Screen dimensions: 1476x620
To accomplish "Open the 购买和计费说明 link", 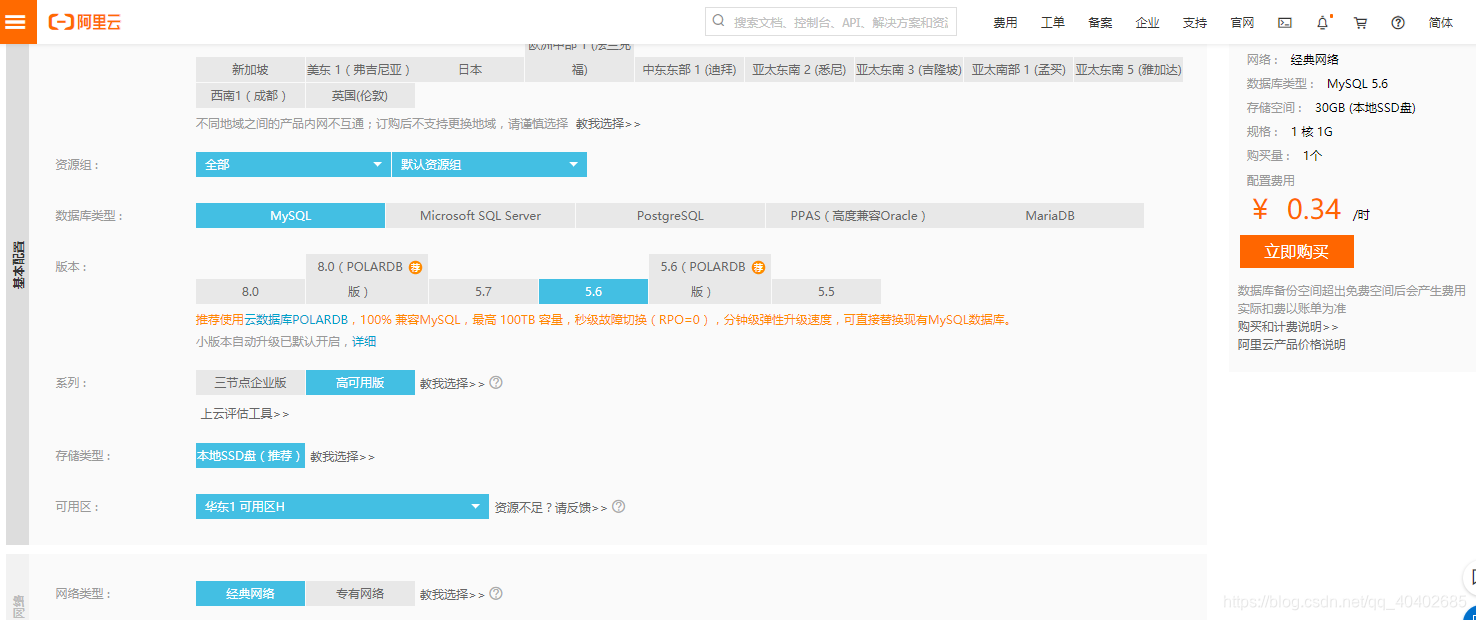I will (1283, 325).
